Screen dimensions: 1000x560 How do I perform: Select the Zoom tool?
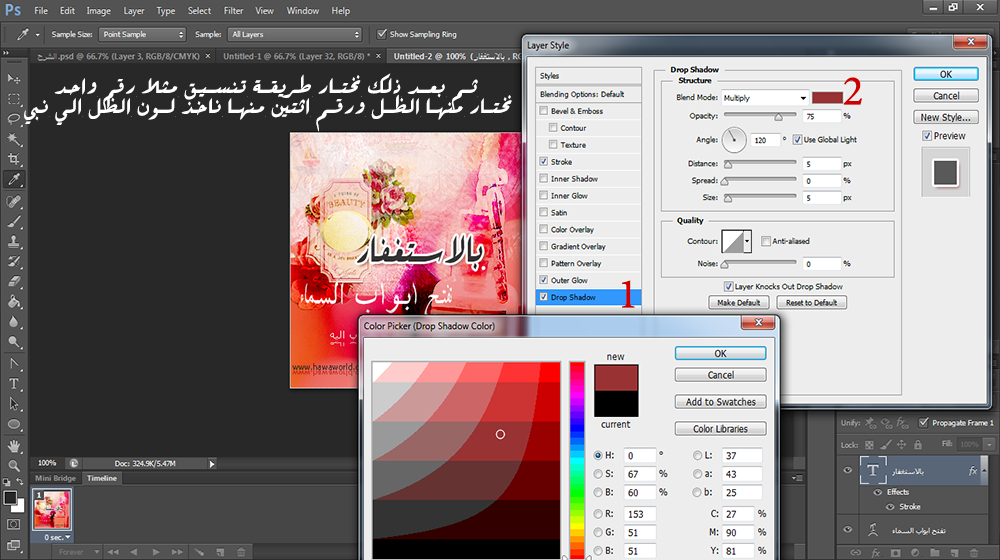click(x=14, y=465)
